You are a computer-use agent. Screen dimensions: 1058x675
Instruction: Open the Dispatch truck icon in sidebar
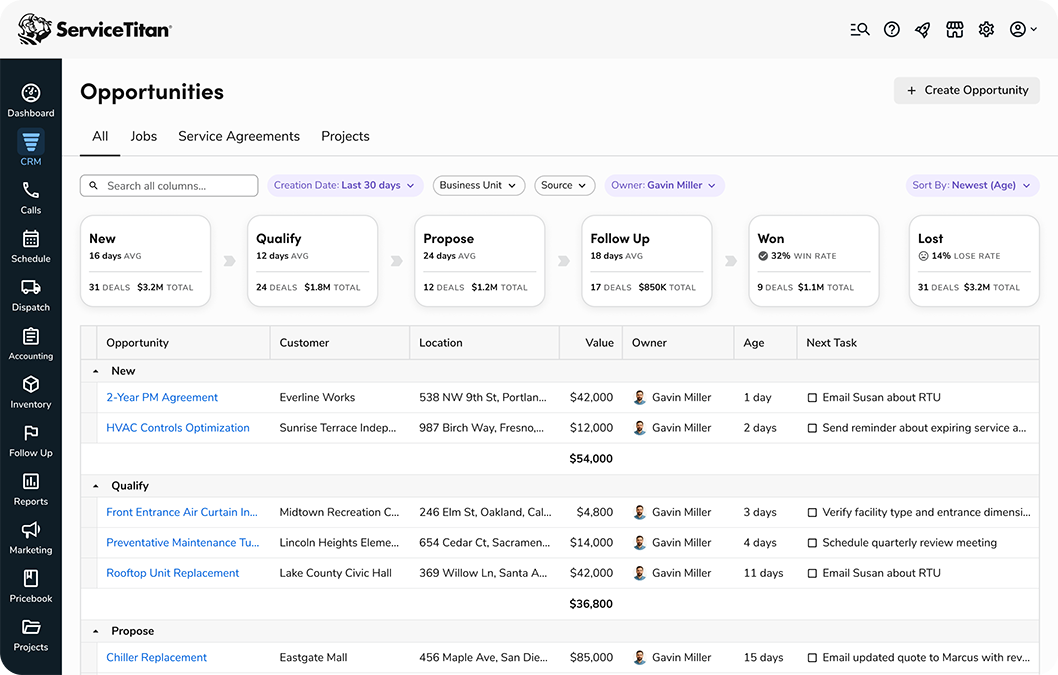(x=31, y=288)
